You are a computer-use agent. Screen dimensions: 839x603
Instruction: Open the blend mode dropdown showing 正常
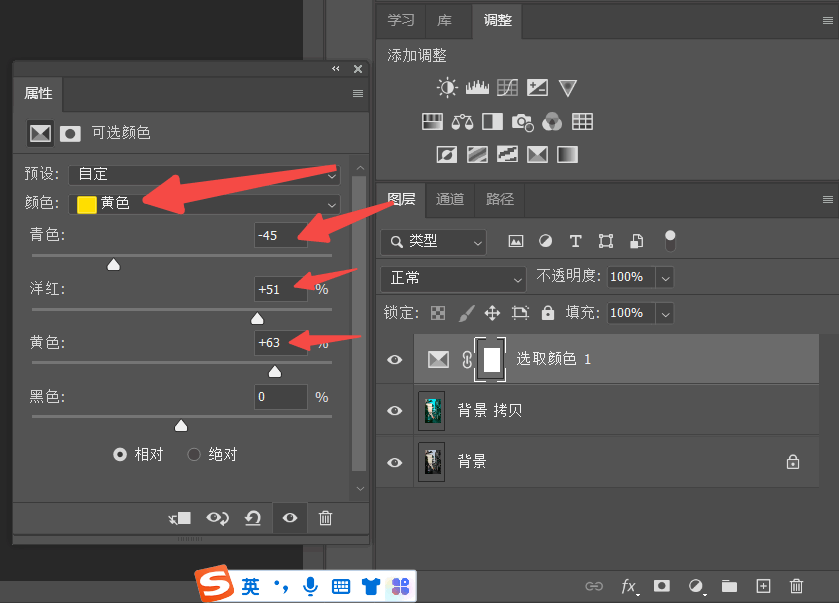[453, 278]
